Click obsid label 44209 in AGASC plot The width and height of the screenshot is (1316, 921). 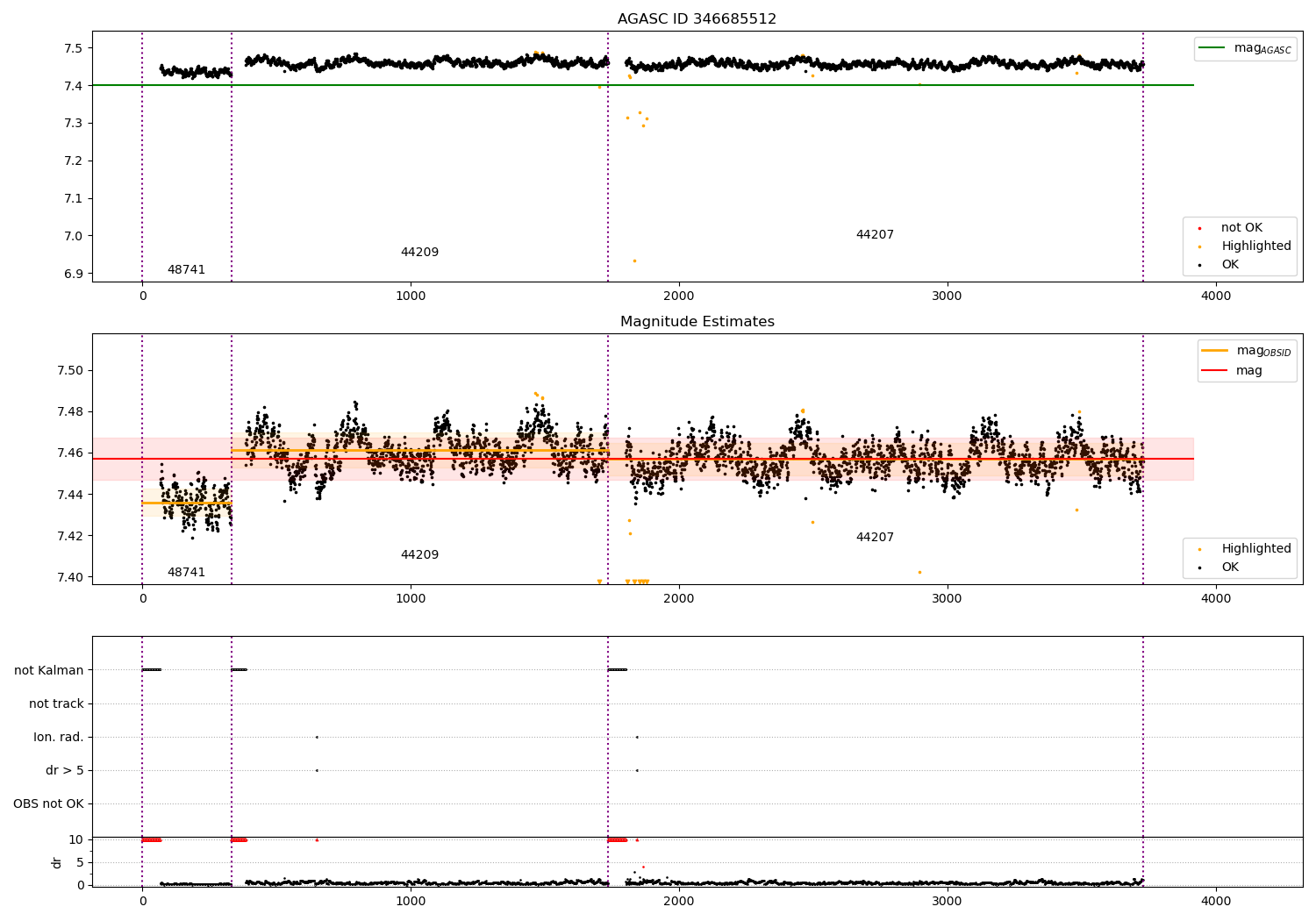(419, 253)
